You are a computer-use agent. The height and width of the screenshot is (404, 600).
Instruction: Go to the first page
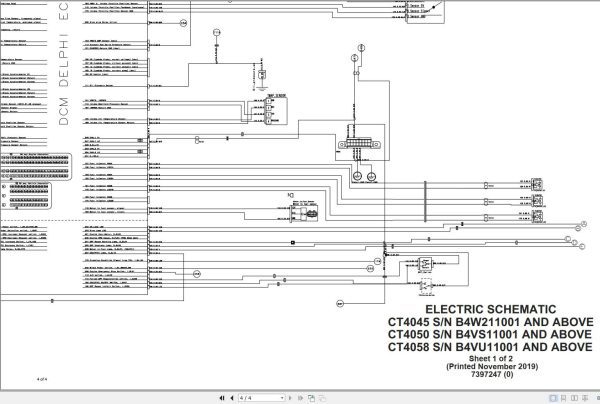[222, 398]
